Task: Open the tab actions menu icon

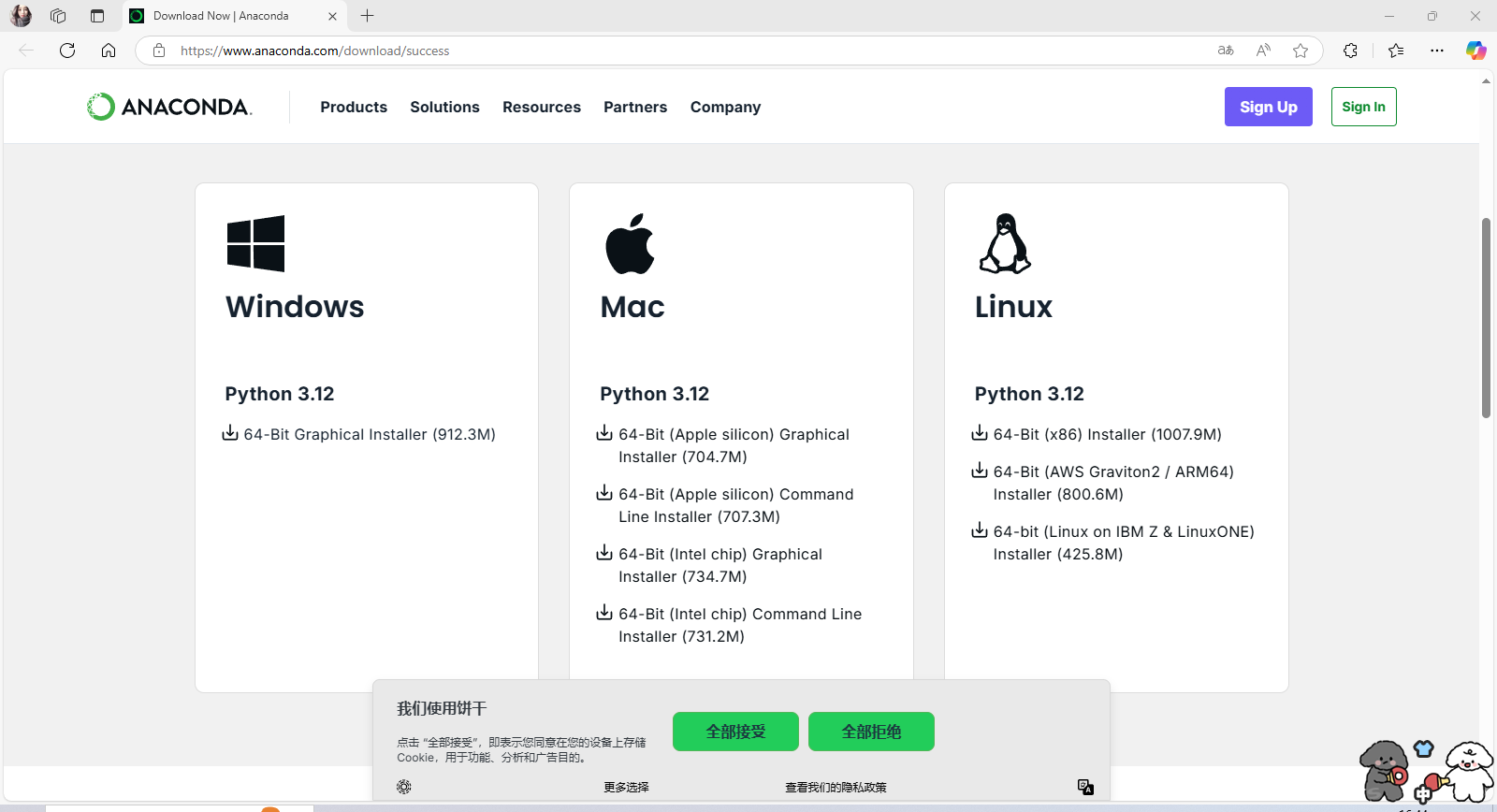Action: (97, 16)
